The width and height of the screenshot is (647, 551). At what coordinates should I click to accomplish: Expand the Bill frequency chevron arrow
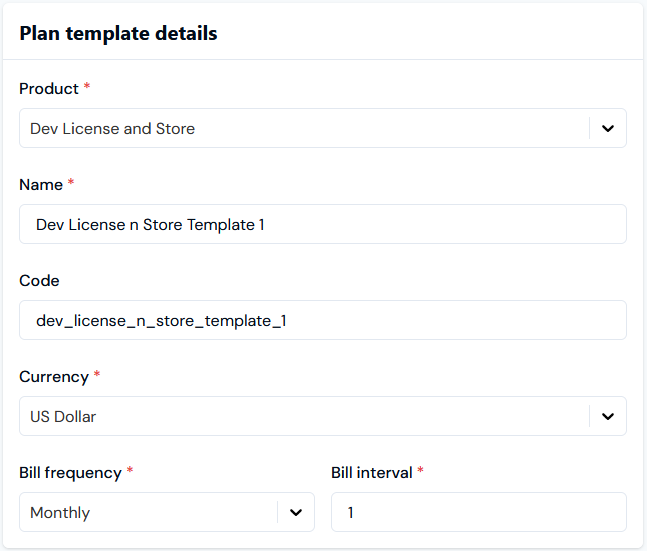point(295,513)
